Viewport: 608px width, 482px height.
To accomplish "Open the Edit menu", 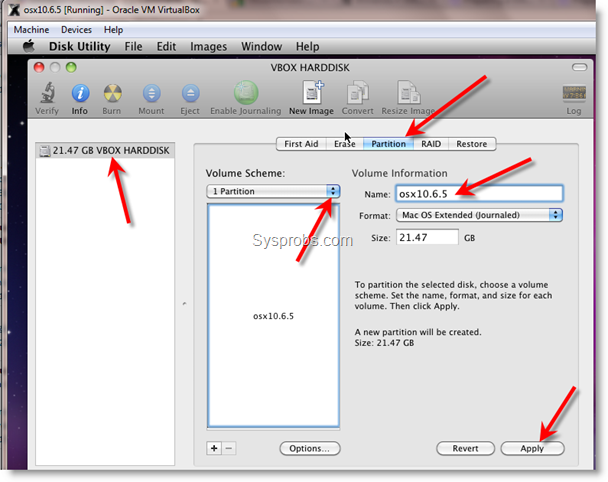I will (166, 47).
